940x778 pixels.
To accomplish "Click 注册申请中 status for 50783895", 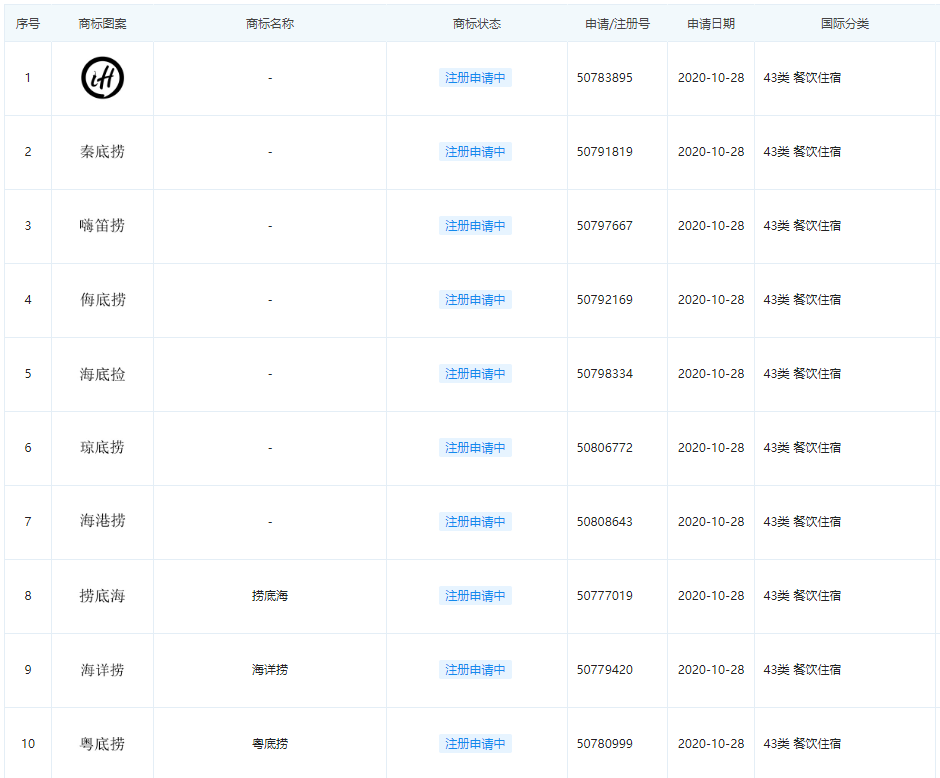I will pos(475,78).
